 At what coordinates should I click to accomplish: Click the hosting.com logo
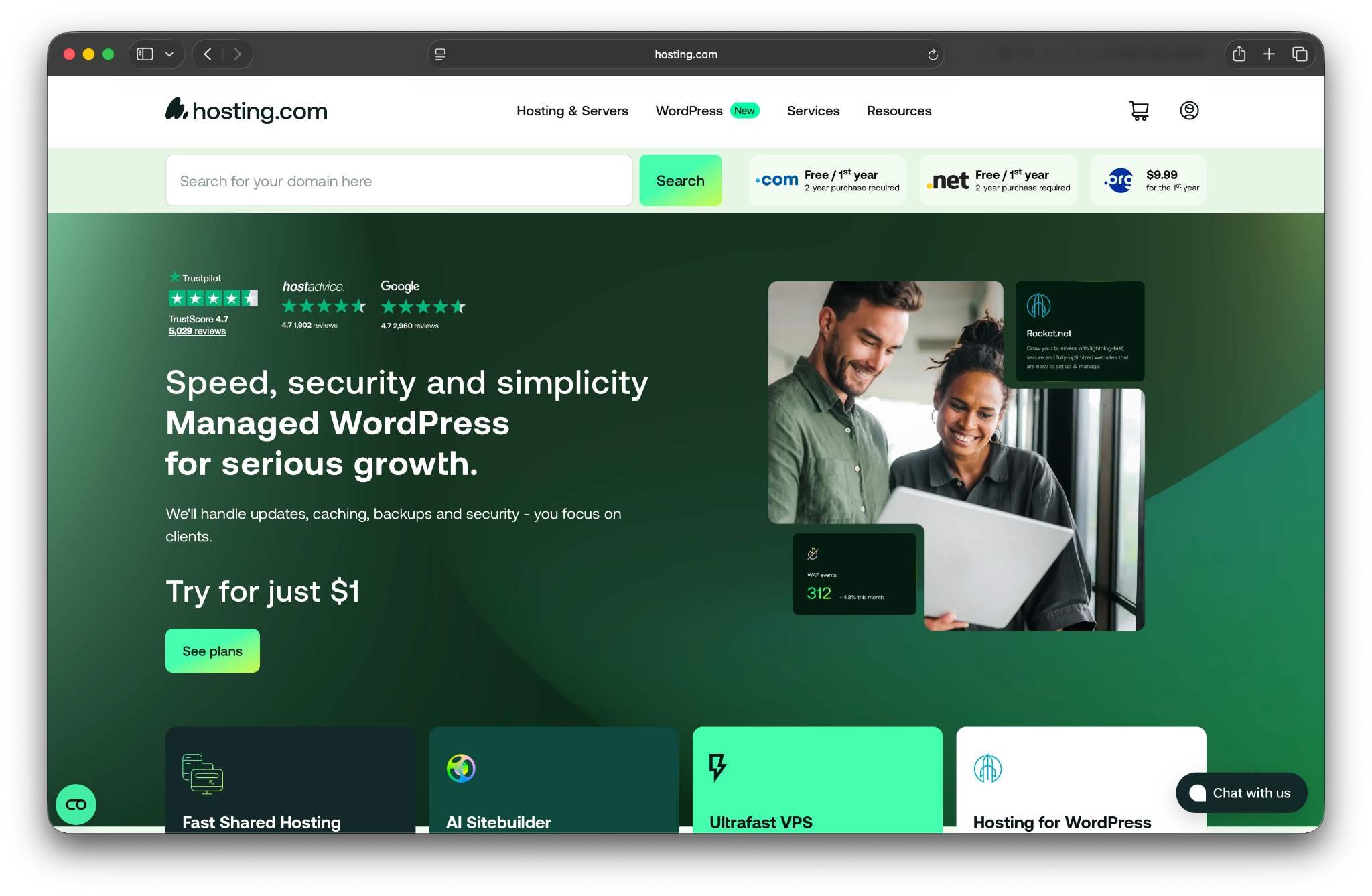point(247,110)
